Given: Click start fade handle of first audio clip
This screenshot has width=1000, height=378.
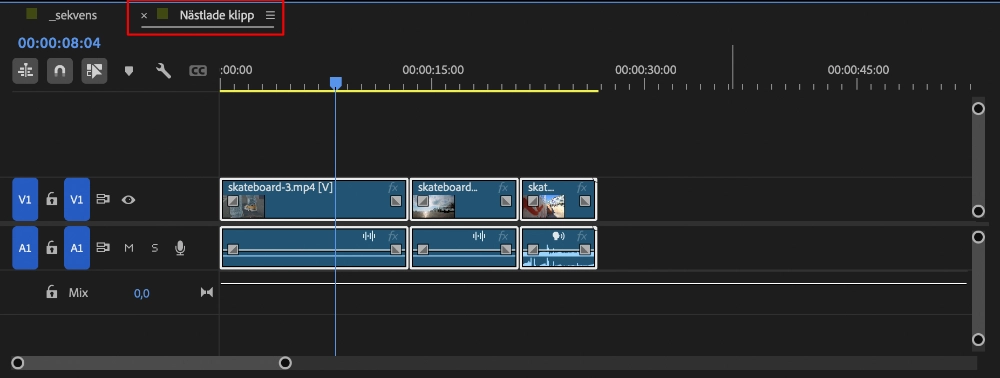Looking at the screenshot, I should click(x=233, y=249).
